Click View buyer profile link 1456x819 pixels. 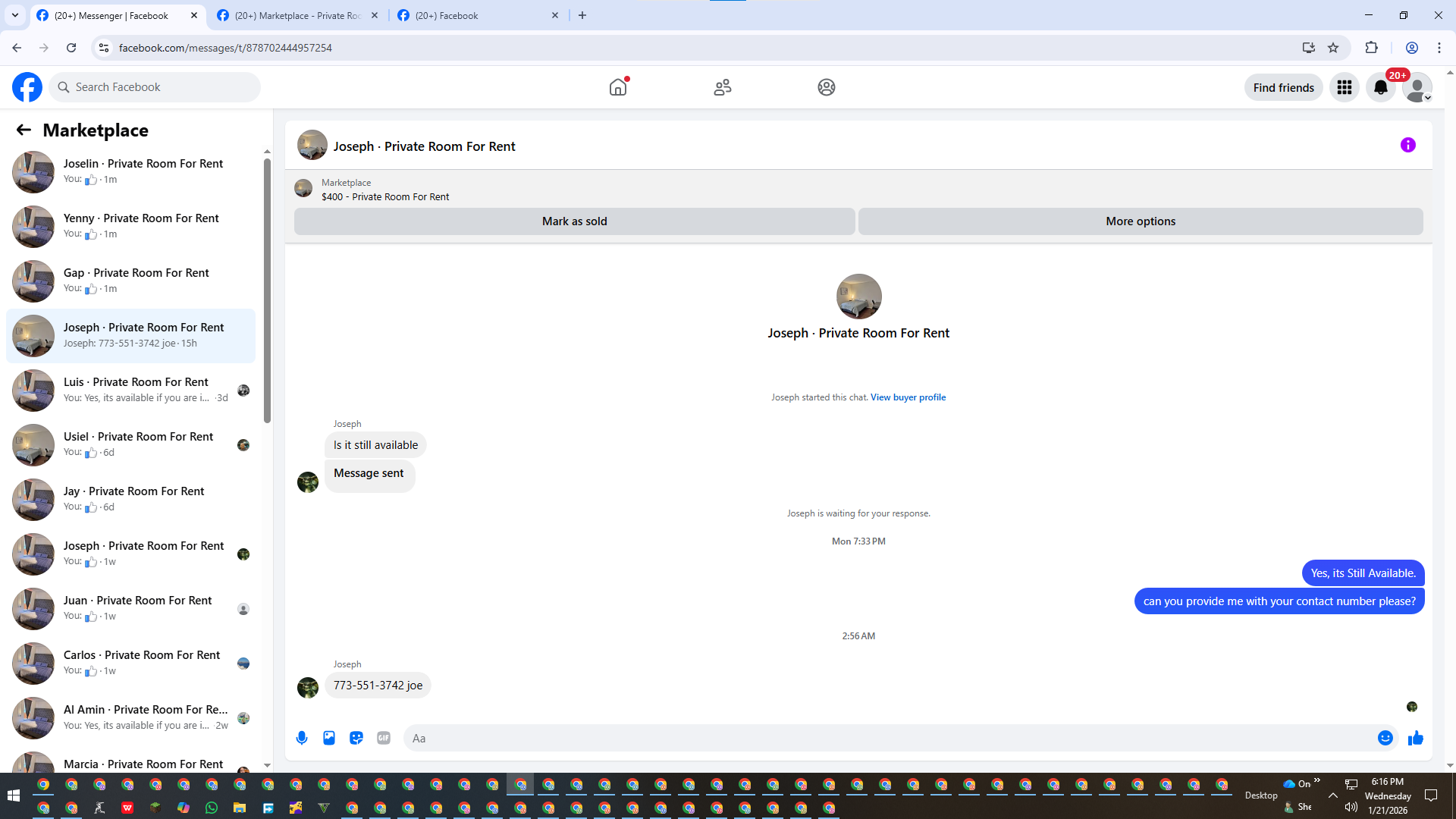[908, 397]
